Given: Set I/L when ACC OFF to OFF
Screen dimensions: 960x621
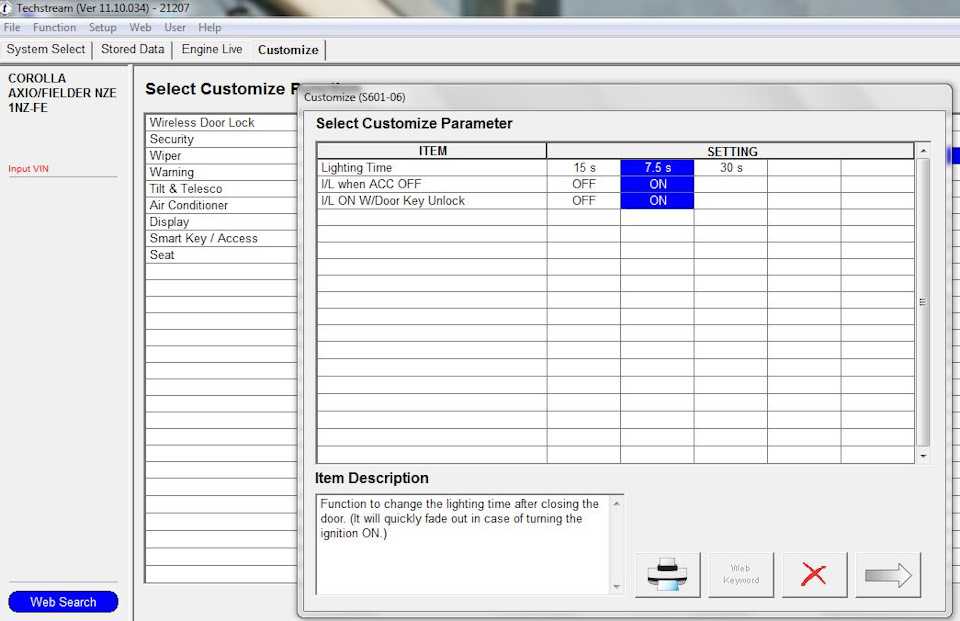Looking at the screenshot, I should click(584, 184).
